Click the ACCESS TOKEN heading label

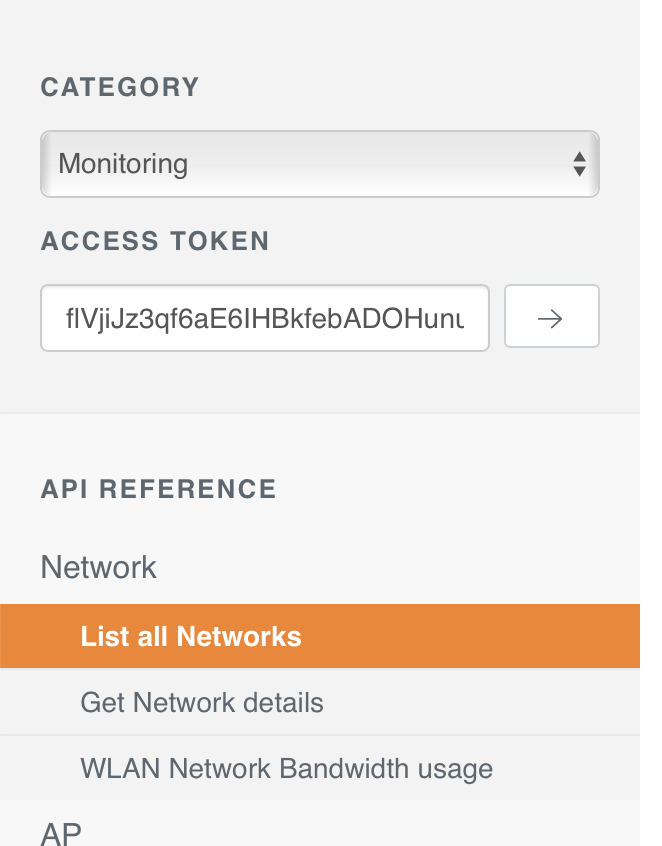click(x=155, y=241)
